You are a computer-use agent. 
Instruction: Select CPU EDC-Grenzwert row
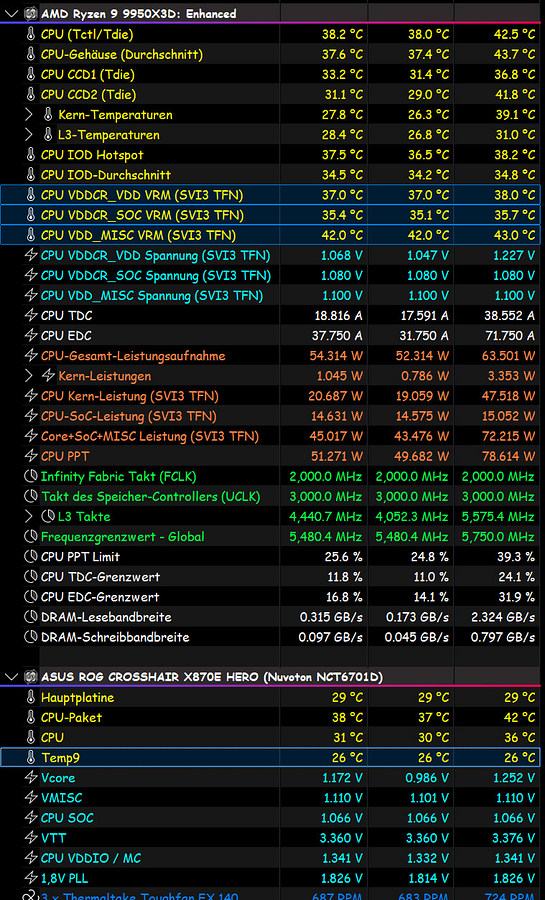pos(272,597)
